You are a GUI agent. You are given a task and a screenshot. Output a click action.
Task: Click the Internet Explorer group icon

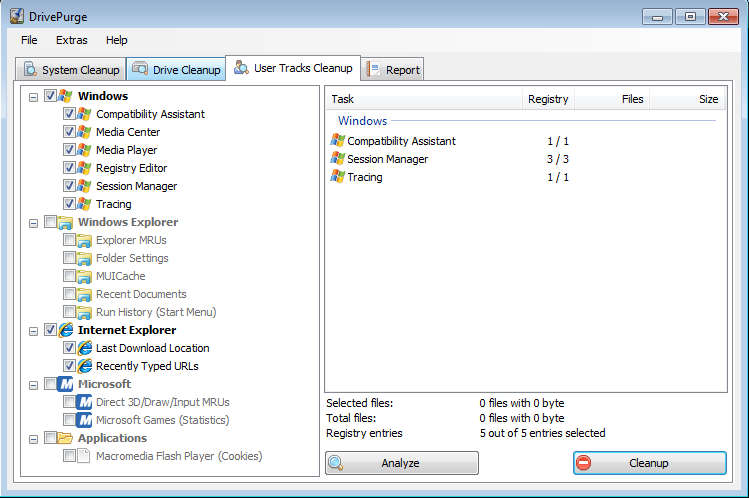(x=66, y=330)
